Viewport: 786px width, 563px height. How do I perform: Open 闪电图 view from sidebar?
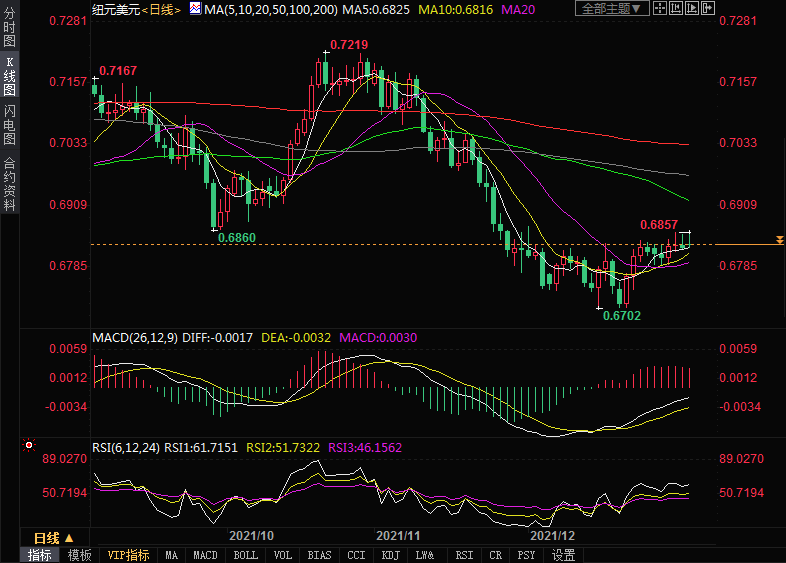(x=9, y=124)
